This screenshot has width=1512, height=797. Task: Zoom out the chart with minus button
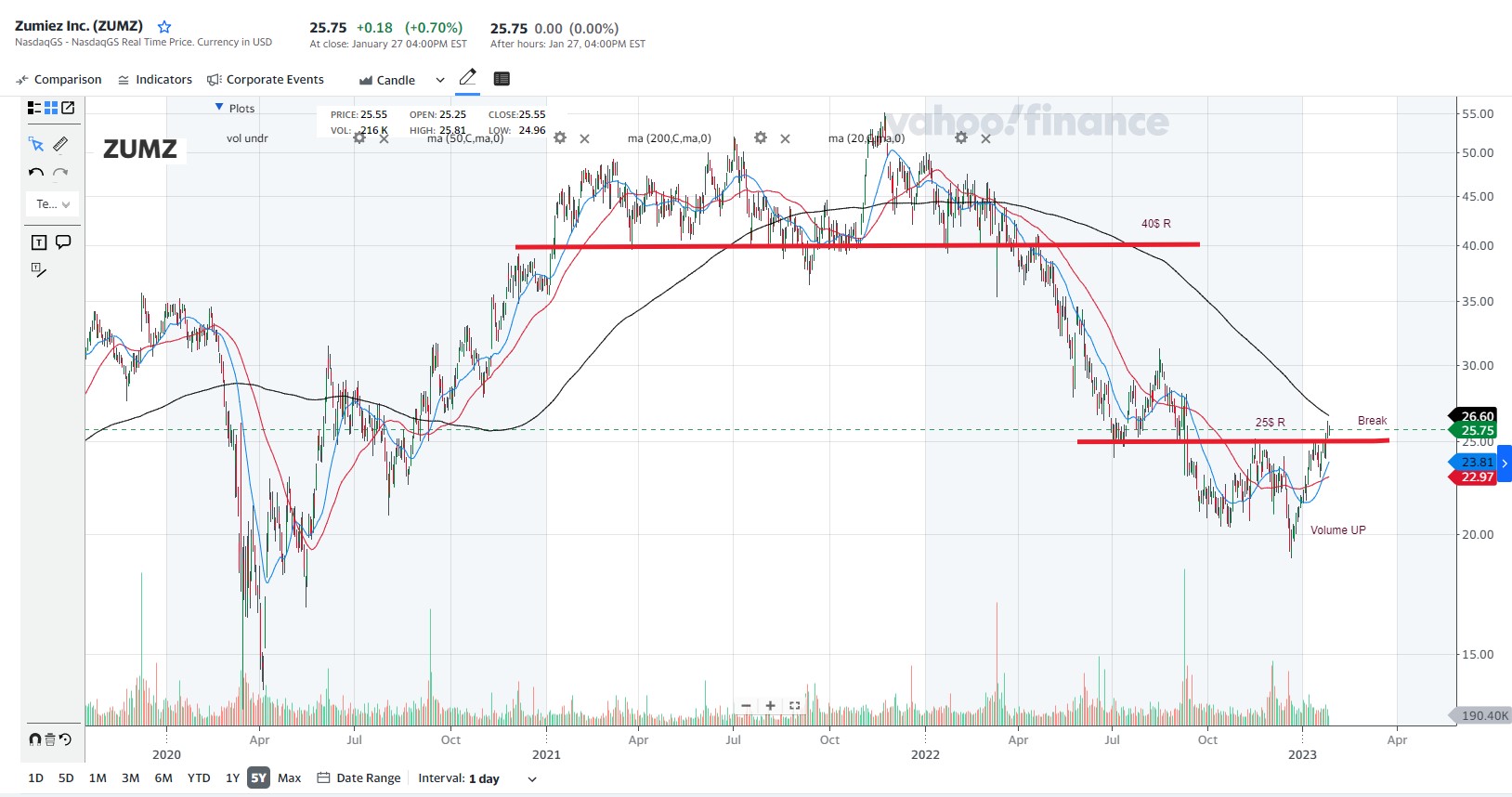[746, 706]
